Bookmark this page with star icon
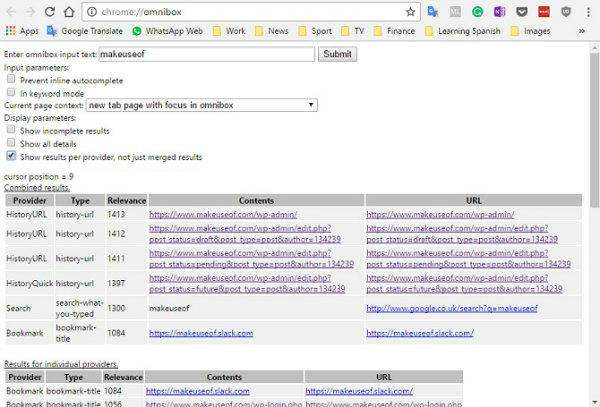The height and width of the screenshot is (407, 600). pyautogui.click(x=410, y=12)
